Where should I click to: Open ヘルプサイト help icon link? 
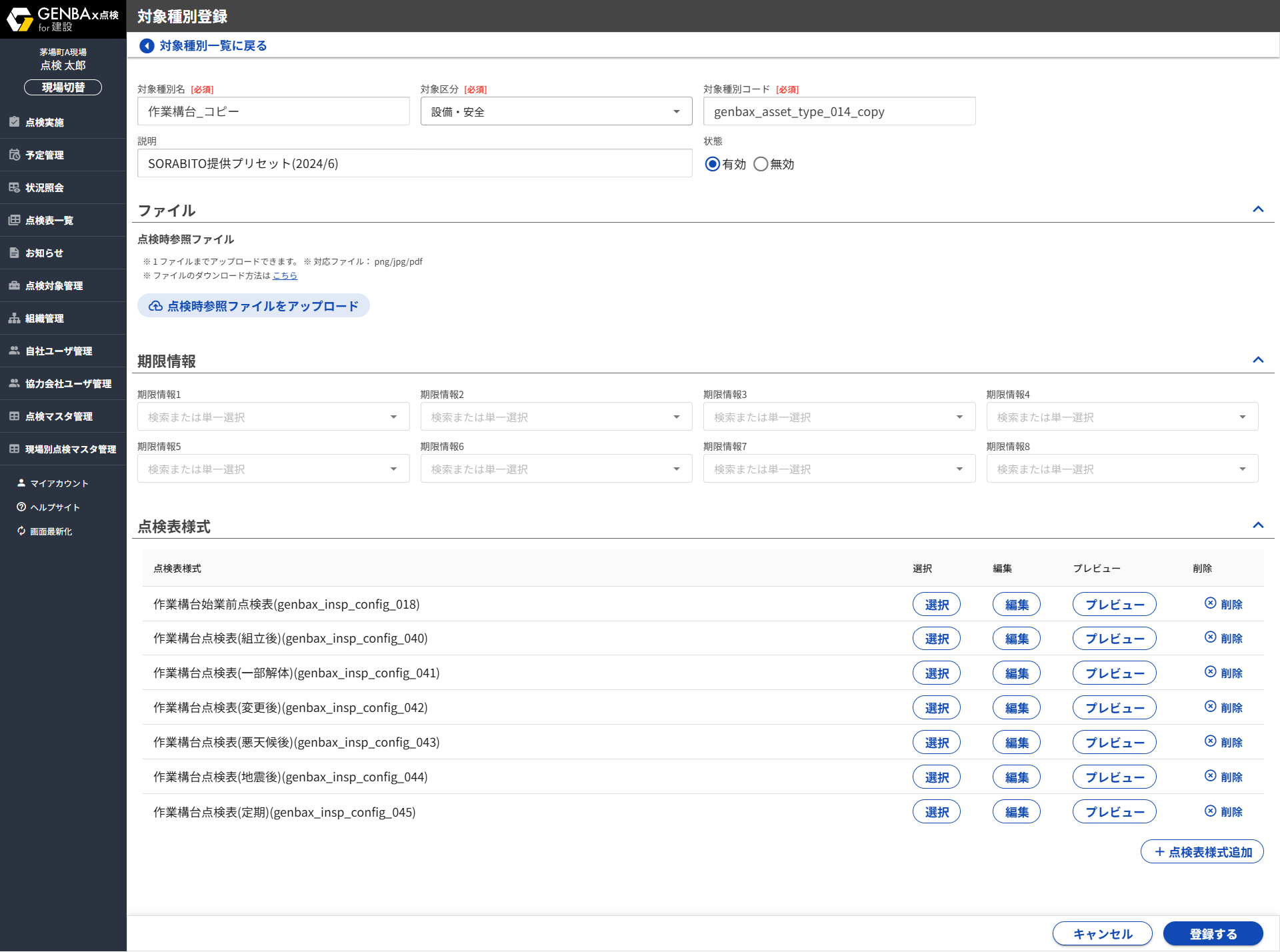click(21, 507)
